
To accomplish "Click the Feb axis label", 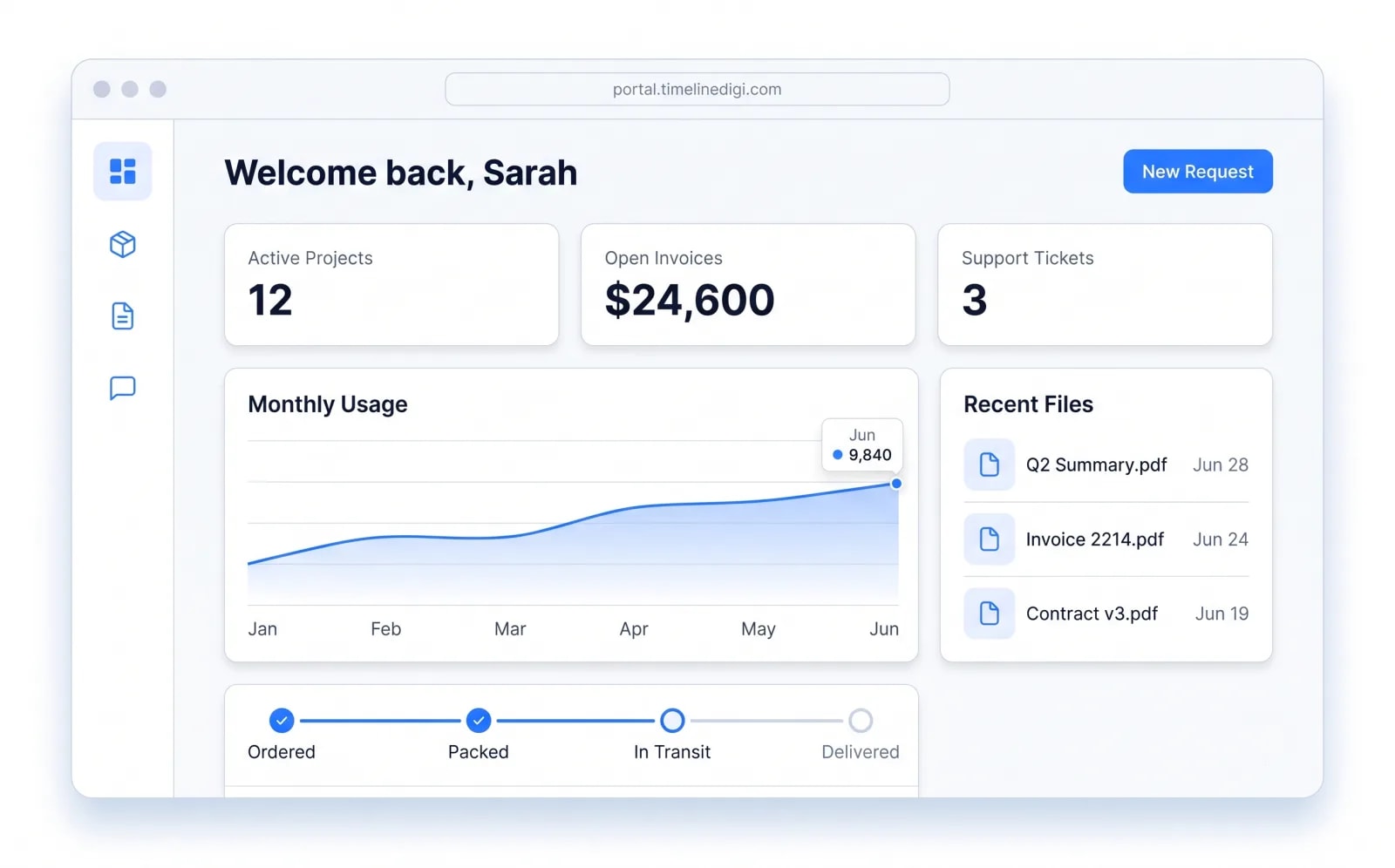I will pos(385,628).
